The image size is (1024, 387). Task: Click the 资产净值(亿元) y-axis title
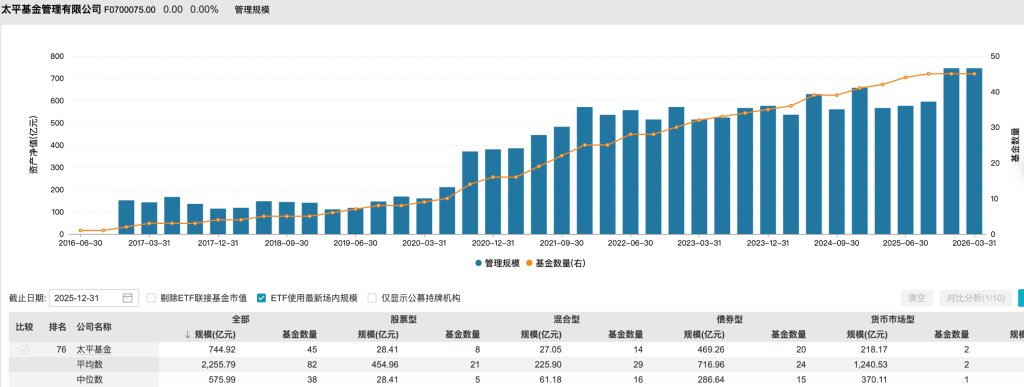click(x=33, y=145)
